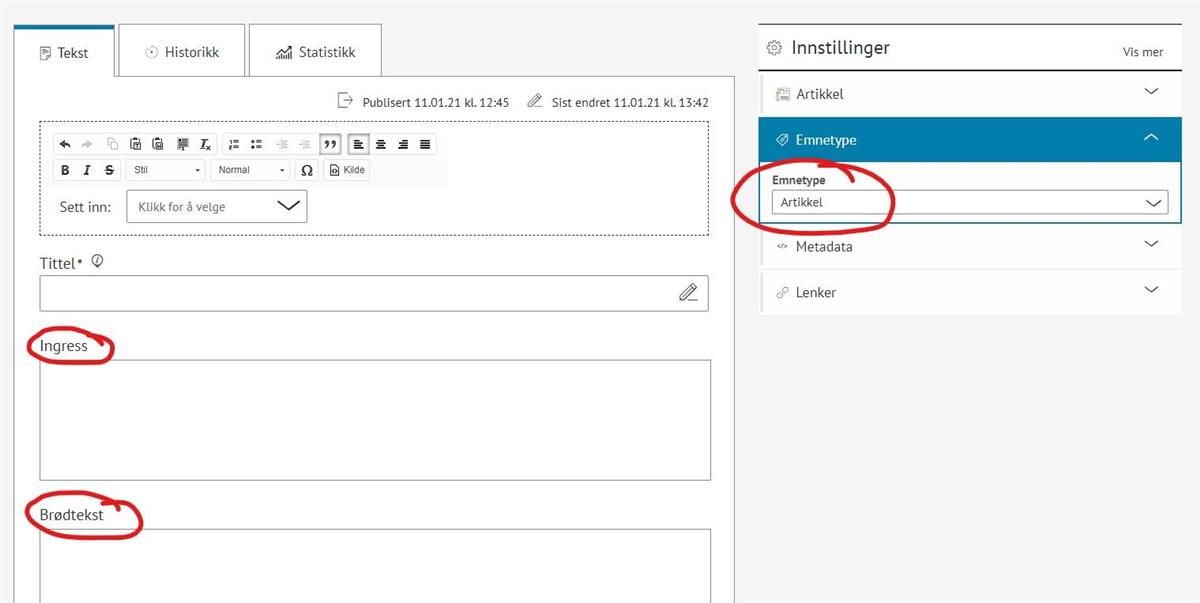This screenshot has height=603, width=1200.
Task: Insert a bulleted list
Action: [x=256, y=144]
